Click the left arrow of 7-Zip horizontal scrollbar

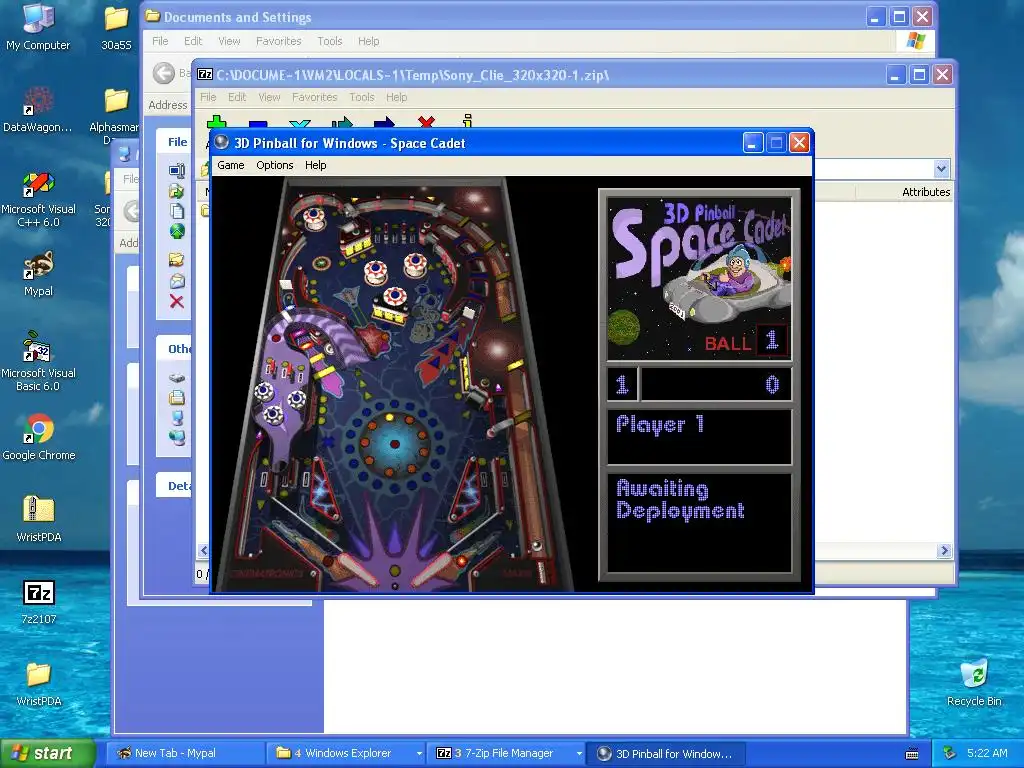pyautogui.click(x=203, y=551)
